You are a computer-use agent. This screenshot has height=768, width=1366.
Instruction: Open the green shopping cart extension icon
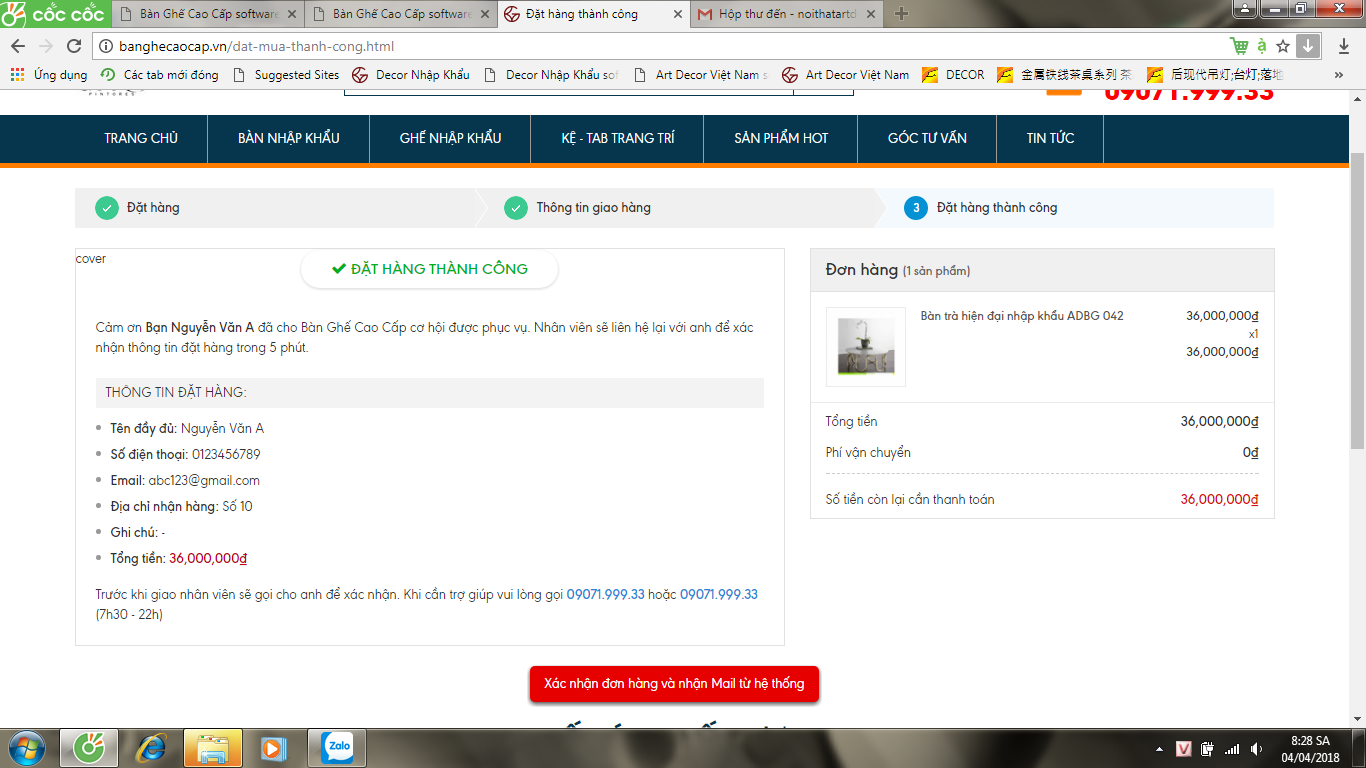(1240, 46)
